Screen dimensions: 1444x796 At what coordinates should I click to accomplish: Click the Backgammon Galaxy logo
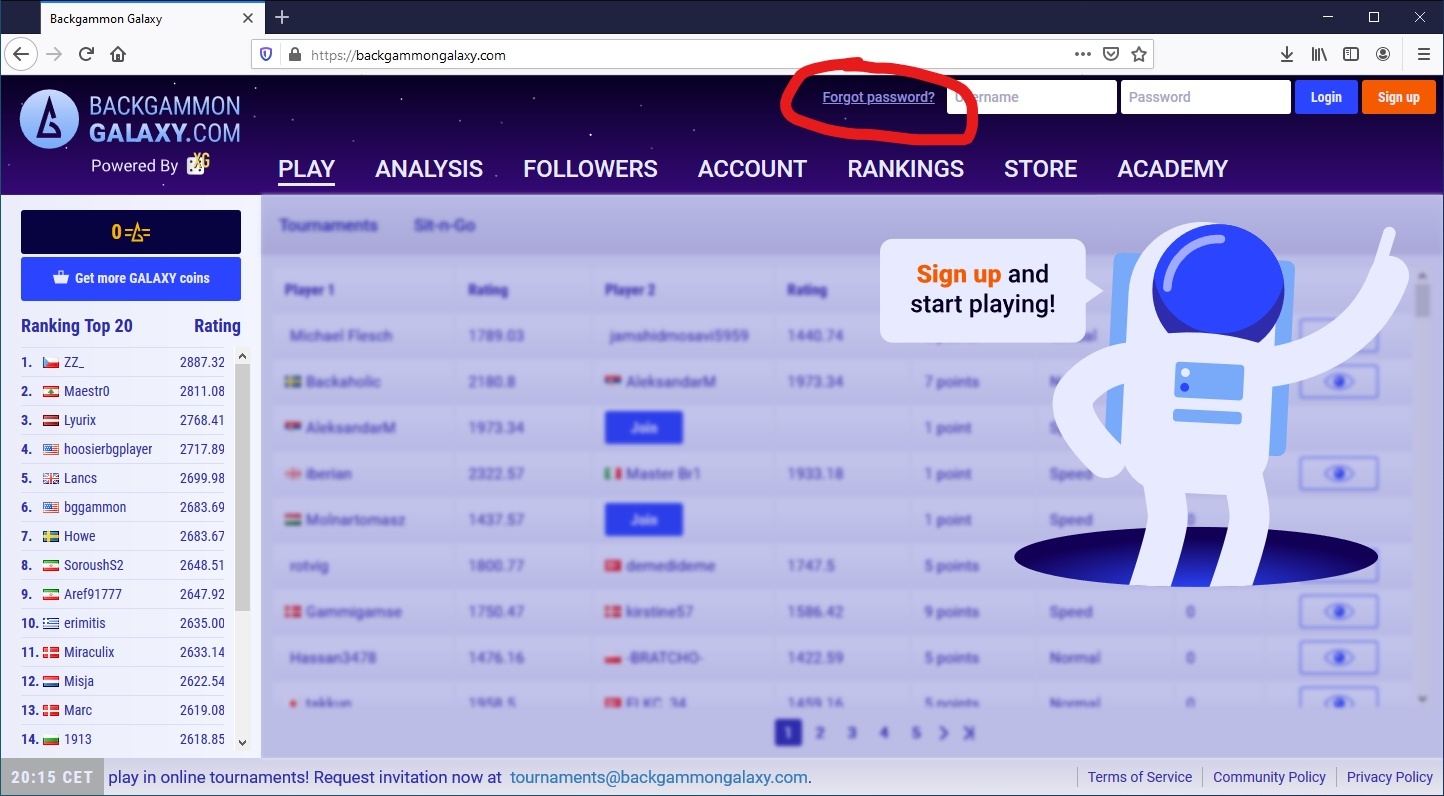[x=130, y=120]
